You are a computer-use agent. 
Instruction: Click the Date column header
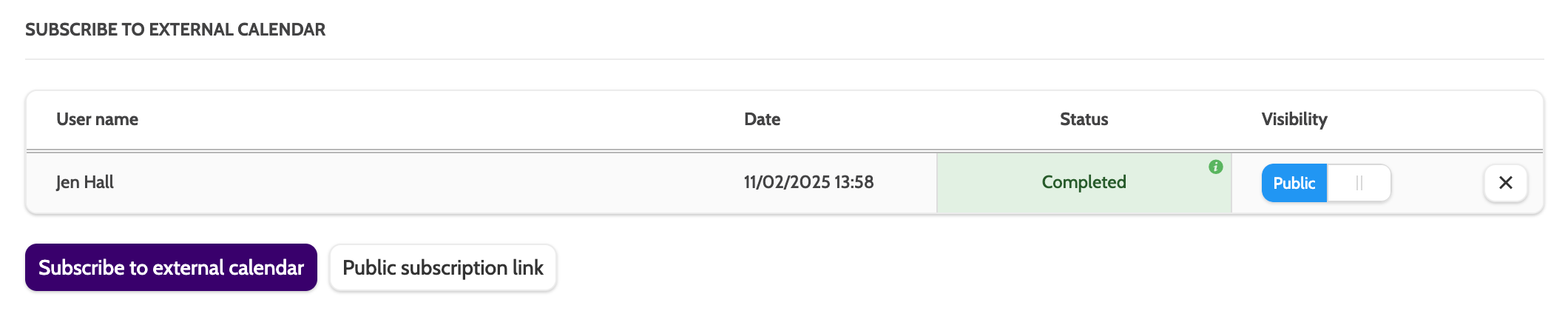click(762, 119)
